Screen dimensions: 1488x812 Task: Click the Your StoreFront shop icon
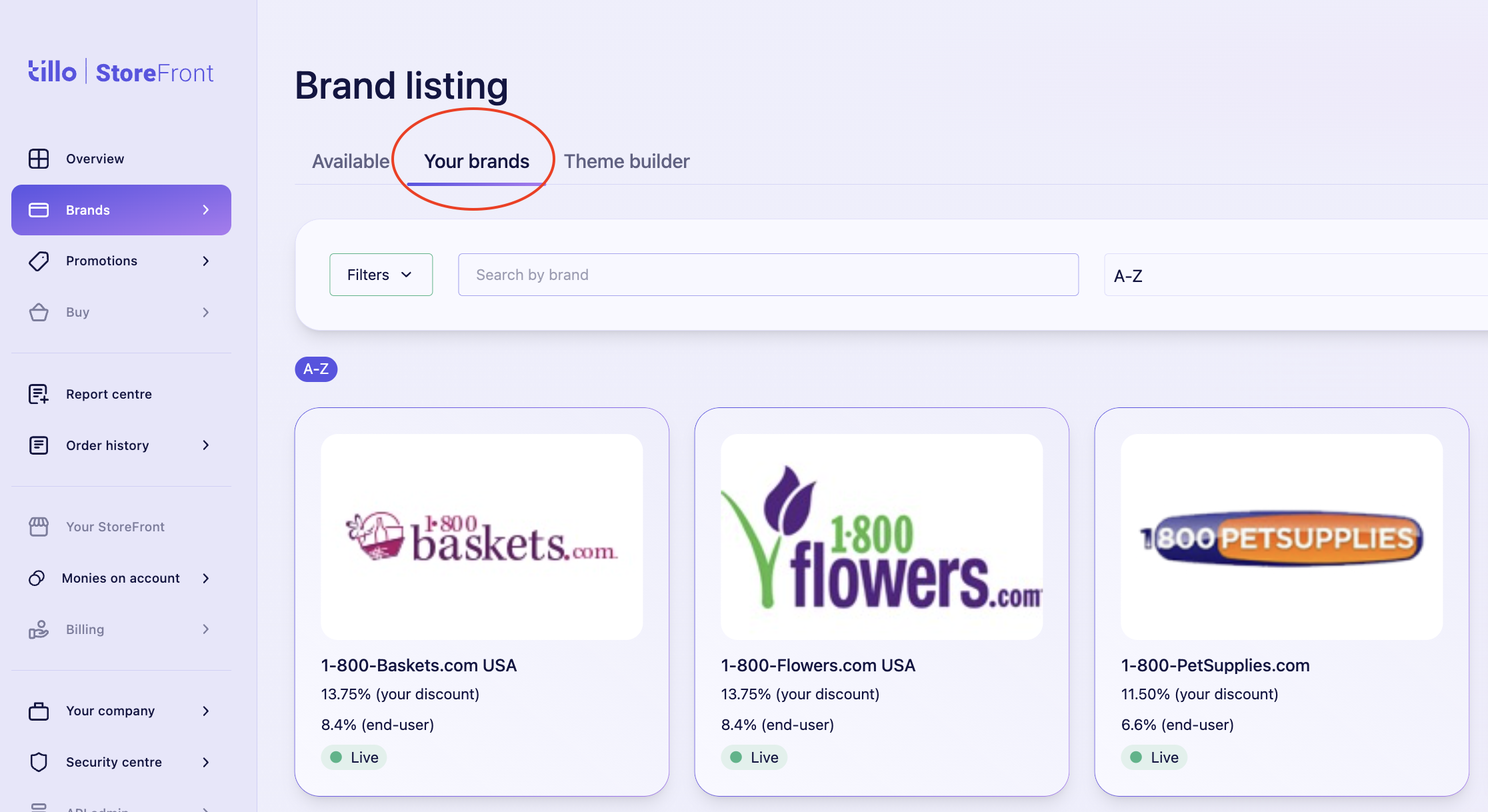[39, 527]
